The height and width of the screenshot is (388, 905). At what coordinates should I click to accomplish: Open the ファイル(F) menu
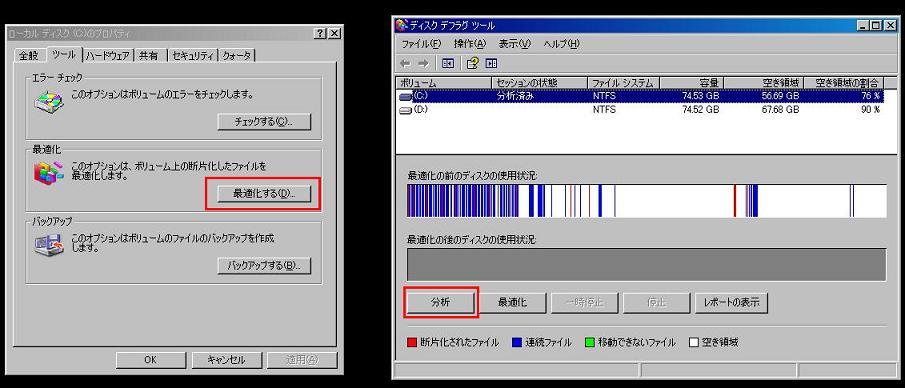(x=421, y=44)
